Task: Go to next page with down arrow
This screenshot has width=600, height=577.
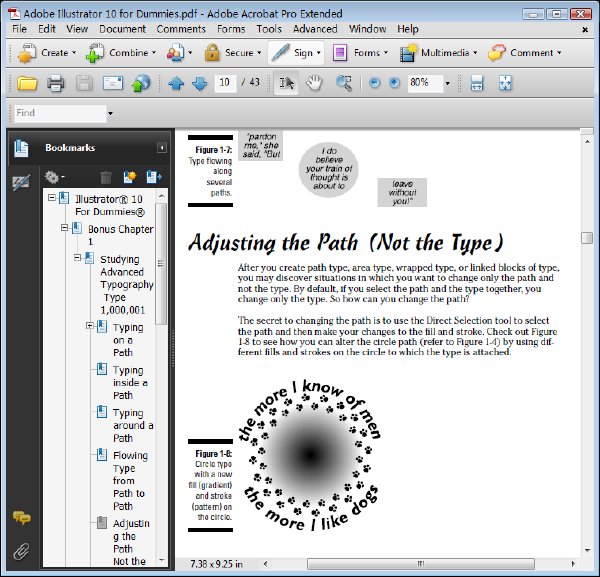Action: 200,83
